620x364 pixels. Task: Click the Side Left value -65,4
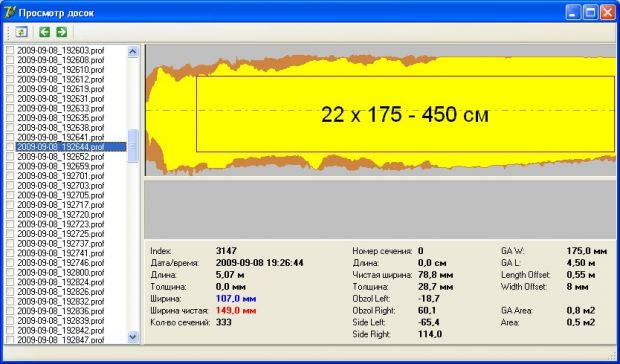point(429,322)
